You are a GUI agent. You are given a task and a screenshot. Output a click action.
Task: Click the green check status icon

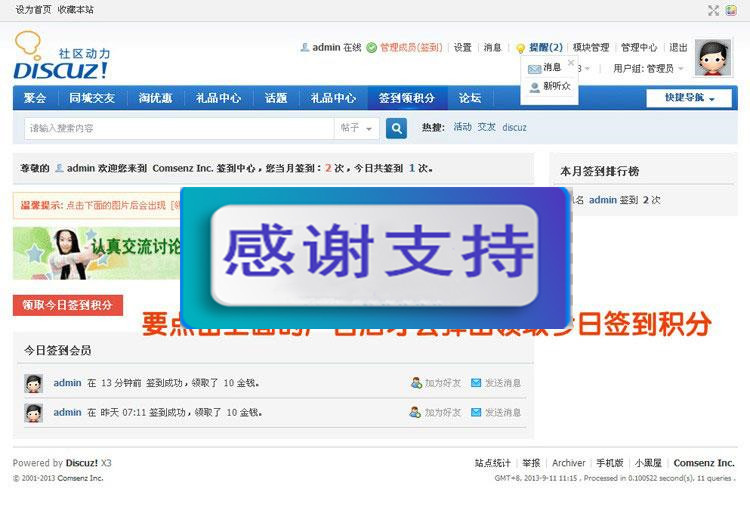pyautogui.click(x=372, y=48)
